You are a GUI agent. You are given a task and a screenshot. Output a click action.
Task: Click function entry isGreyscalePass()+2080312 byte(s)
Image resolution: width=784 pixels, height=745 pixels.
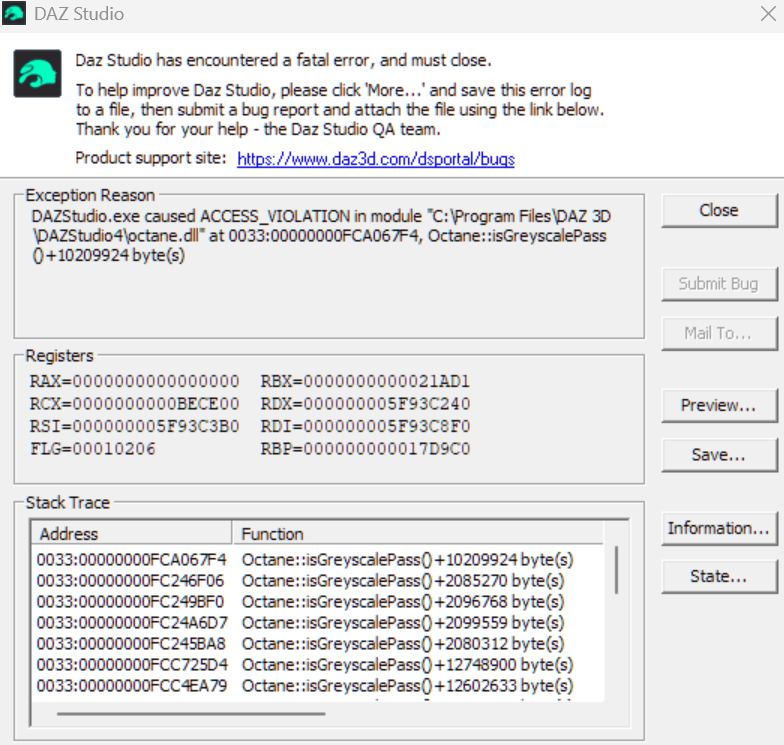[403, 644]
